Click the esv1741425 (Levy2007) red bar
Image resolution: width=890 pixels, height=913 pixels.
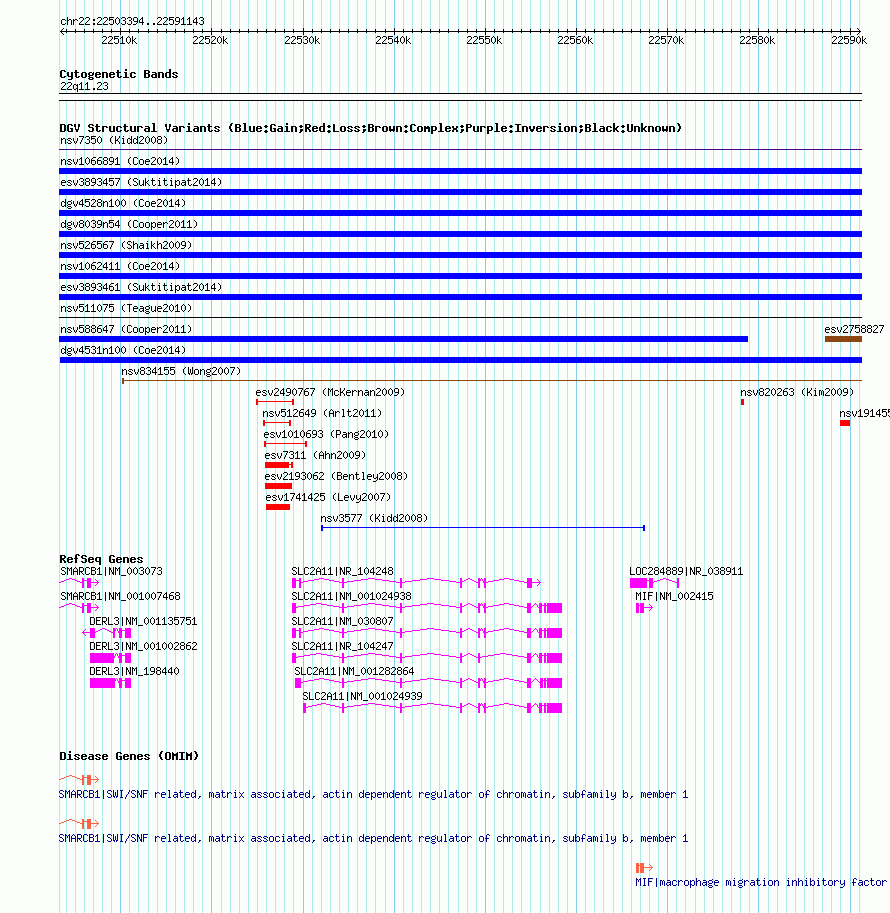[x=278, y=507]
